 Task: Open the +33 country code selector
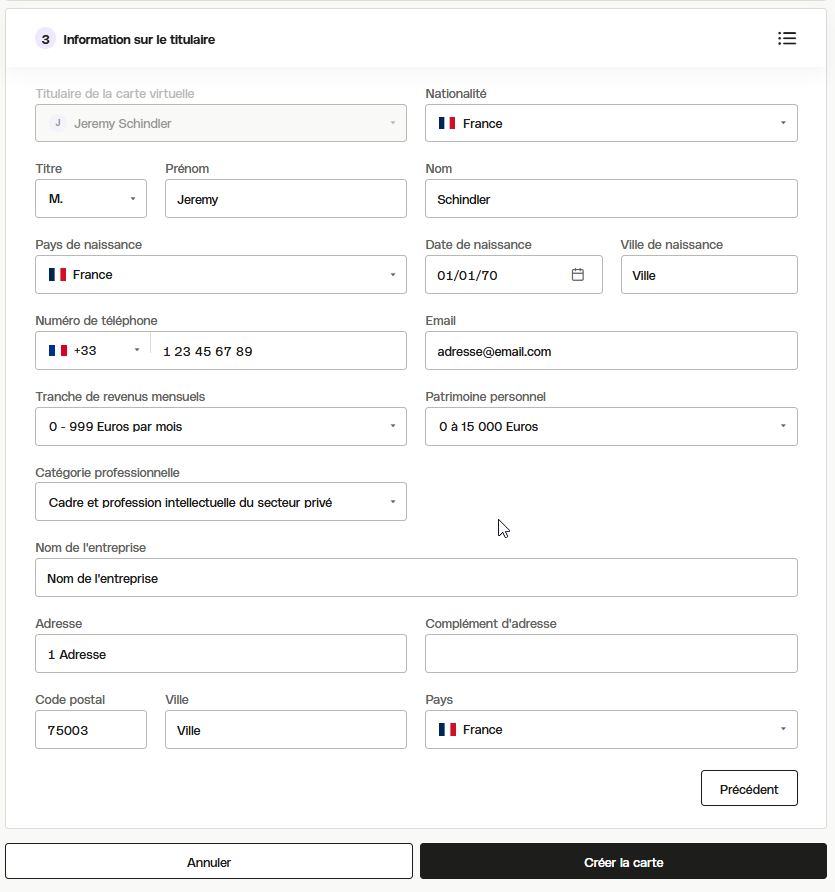pos(94,350)
